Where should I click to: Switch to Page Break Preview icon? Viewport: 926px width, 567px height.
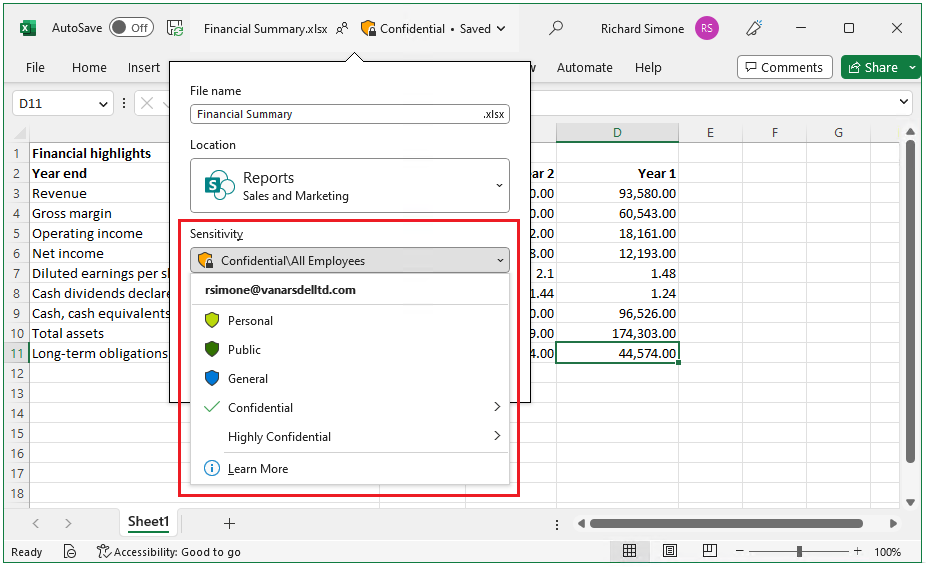coord(709,551)
